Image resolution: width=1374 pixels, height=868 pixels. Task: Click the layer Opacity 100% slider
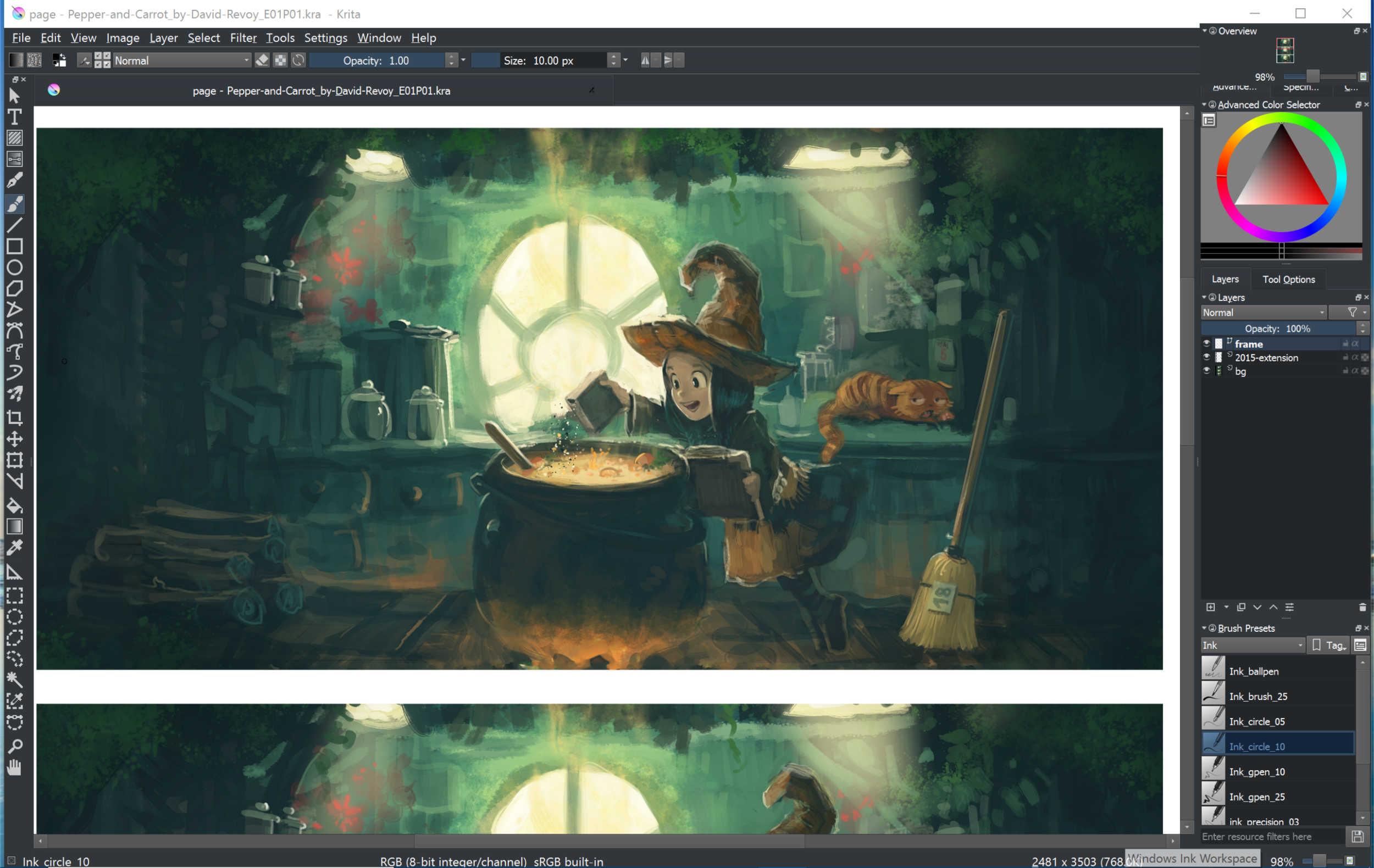(1278, 329)
